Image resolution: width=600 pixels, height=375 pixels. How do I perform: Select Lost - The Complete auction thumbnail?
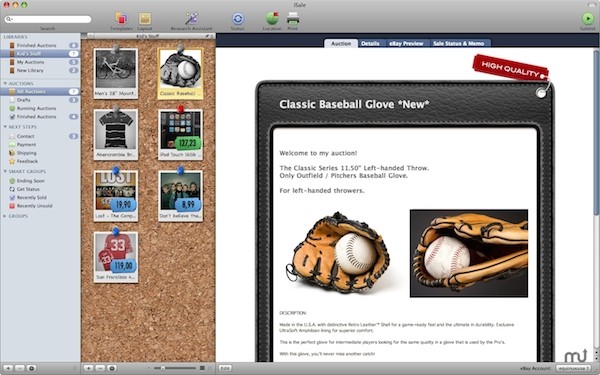(116, 196)
